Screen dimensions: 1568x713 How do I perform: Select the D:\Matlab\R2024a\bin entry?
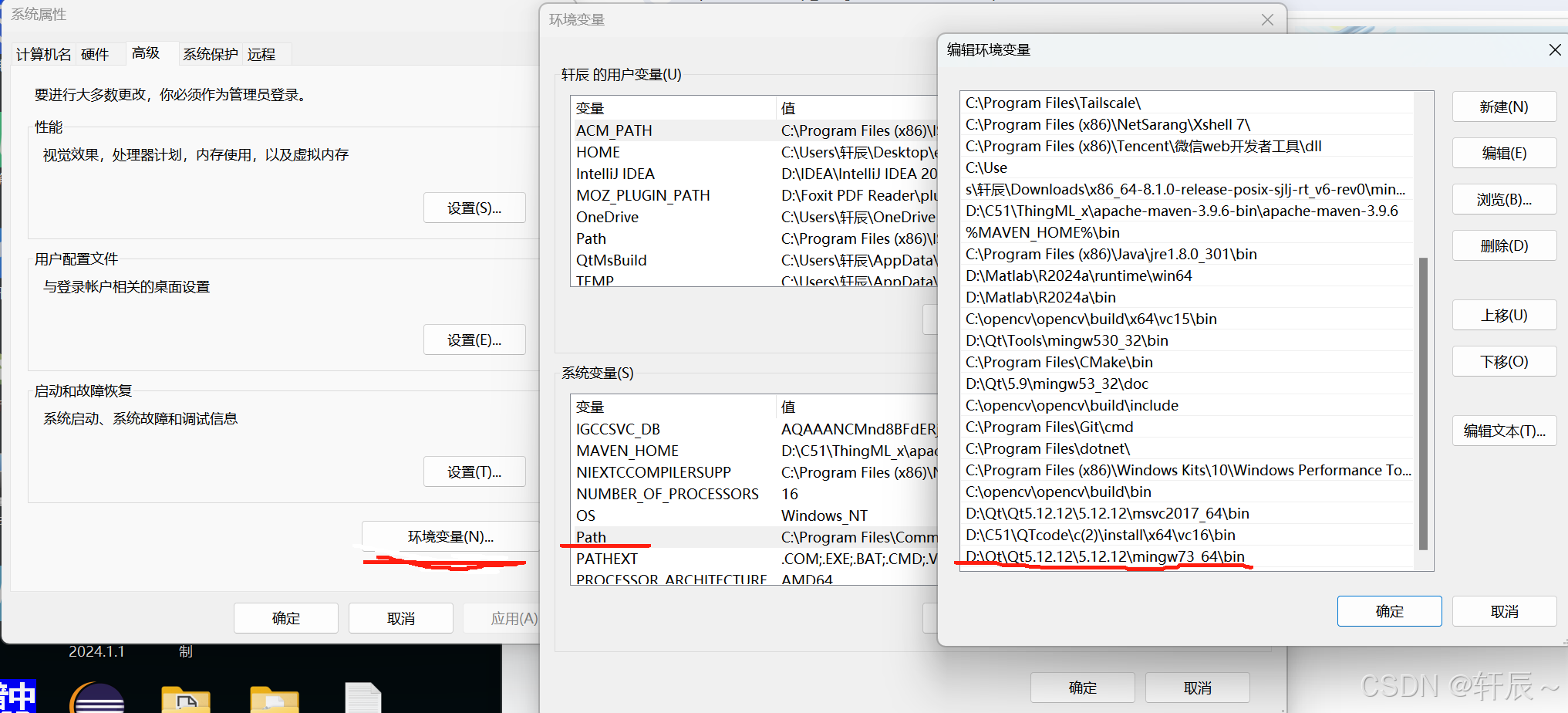point(1187,297)
